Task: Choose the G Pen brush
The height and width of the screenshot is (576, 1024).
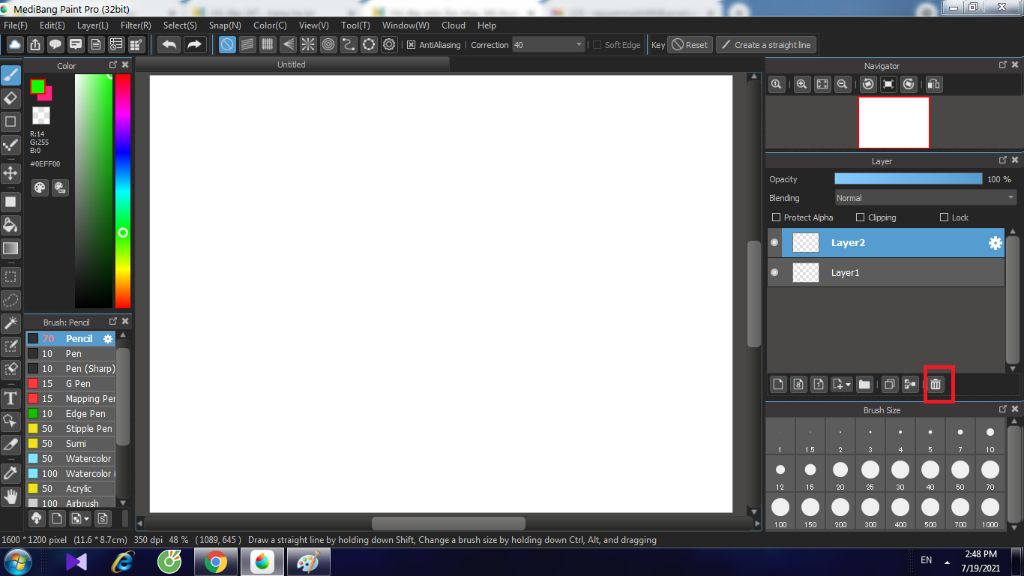Action: (x=71, y=383)
